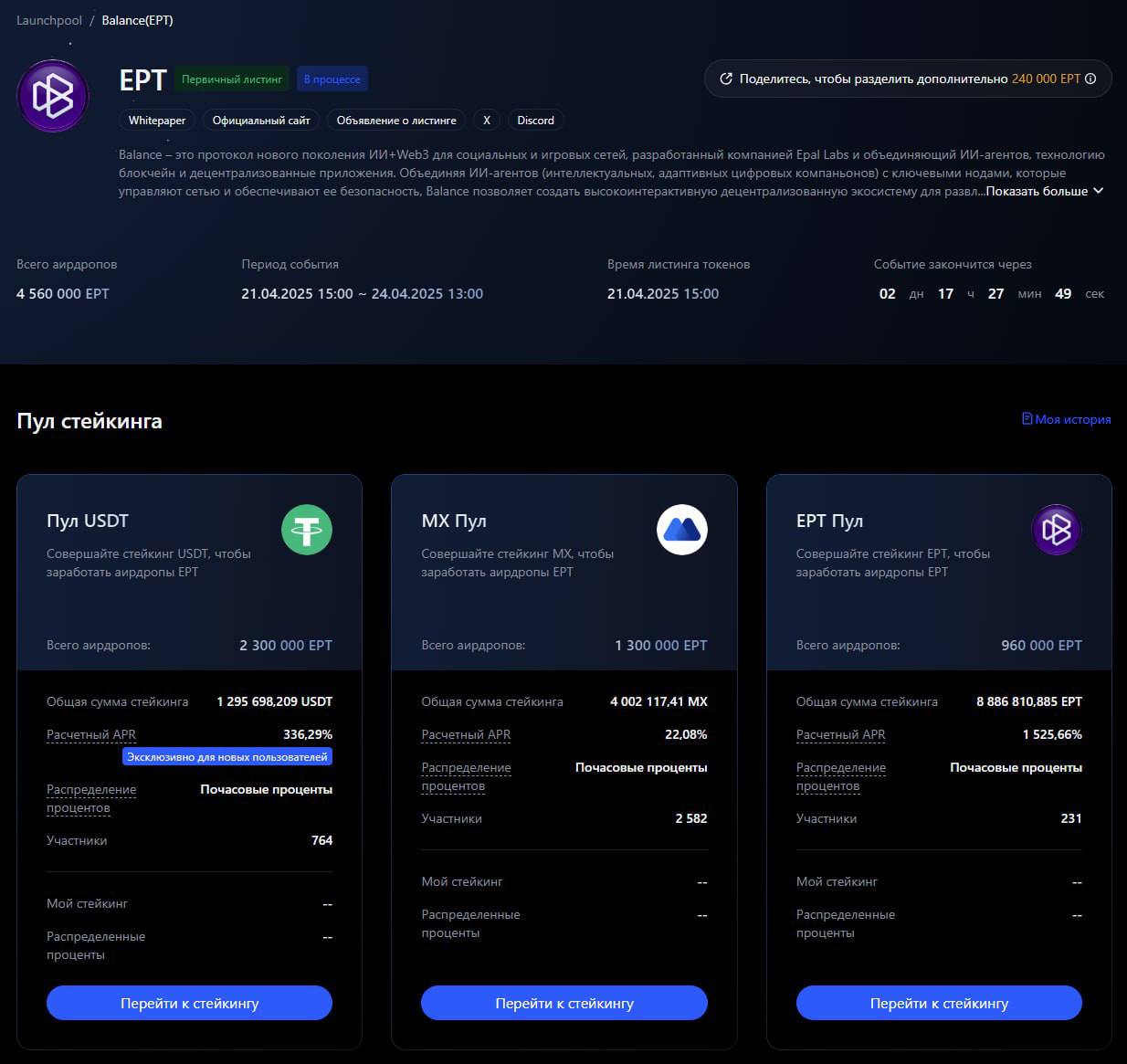Click Распределение процентов label in MX pool
Screen dimensions: 1127x1064
(x=466, y=776)
